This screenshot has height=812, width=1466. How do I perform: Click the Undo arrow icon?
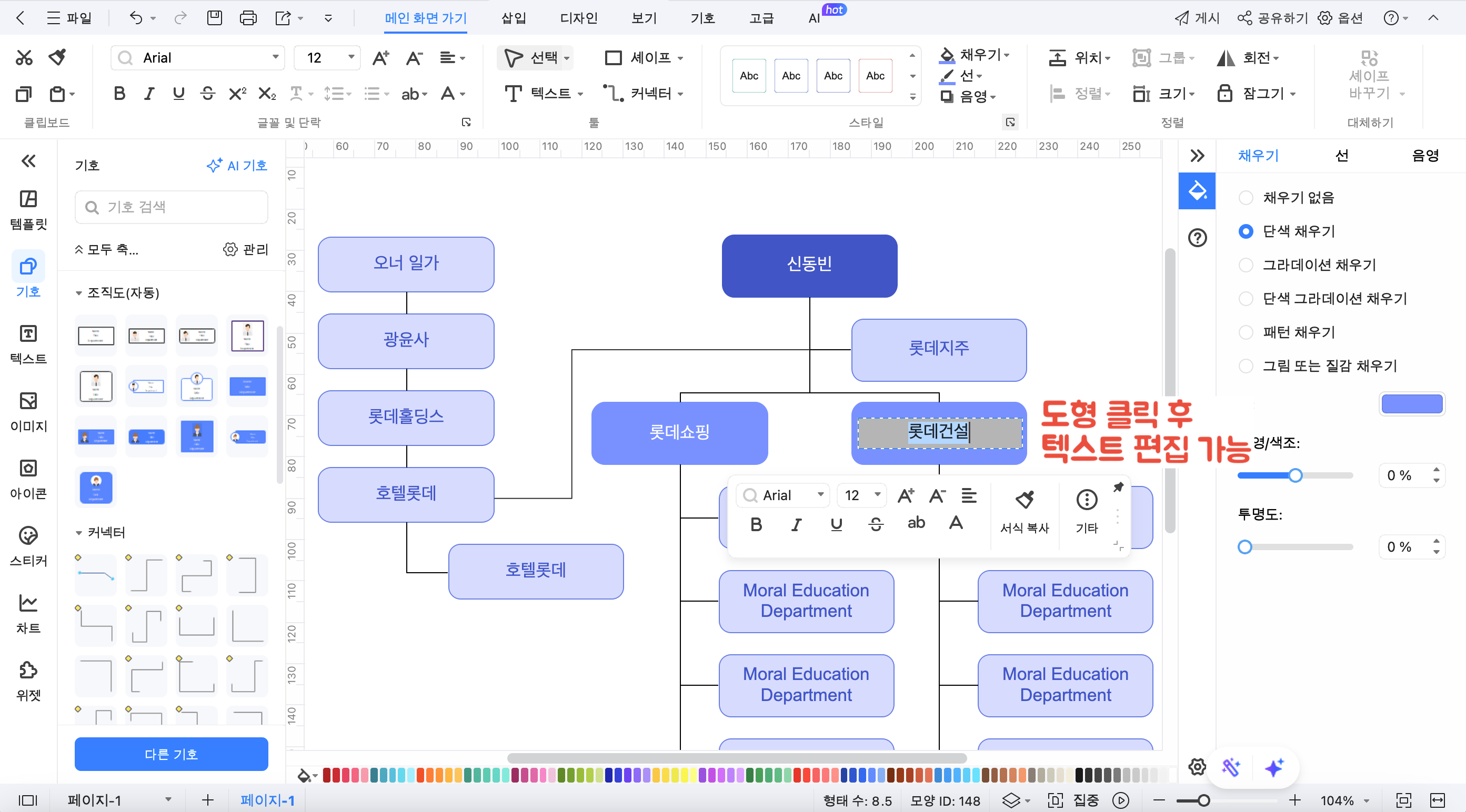(135, 18)
